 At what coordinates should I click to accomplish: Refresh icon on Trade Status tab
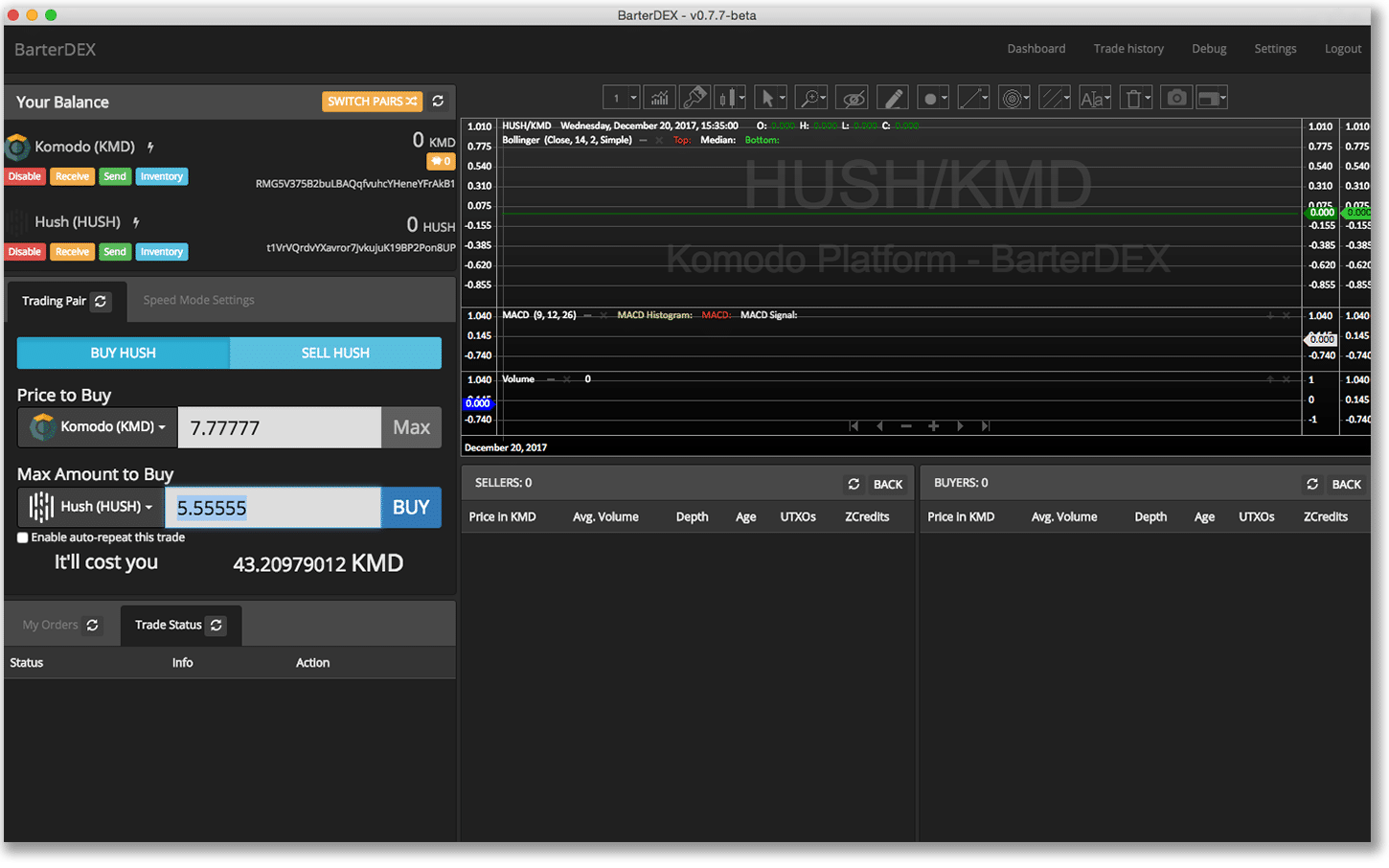(x=216, y=625)
